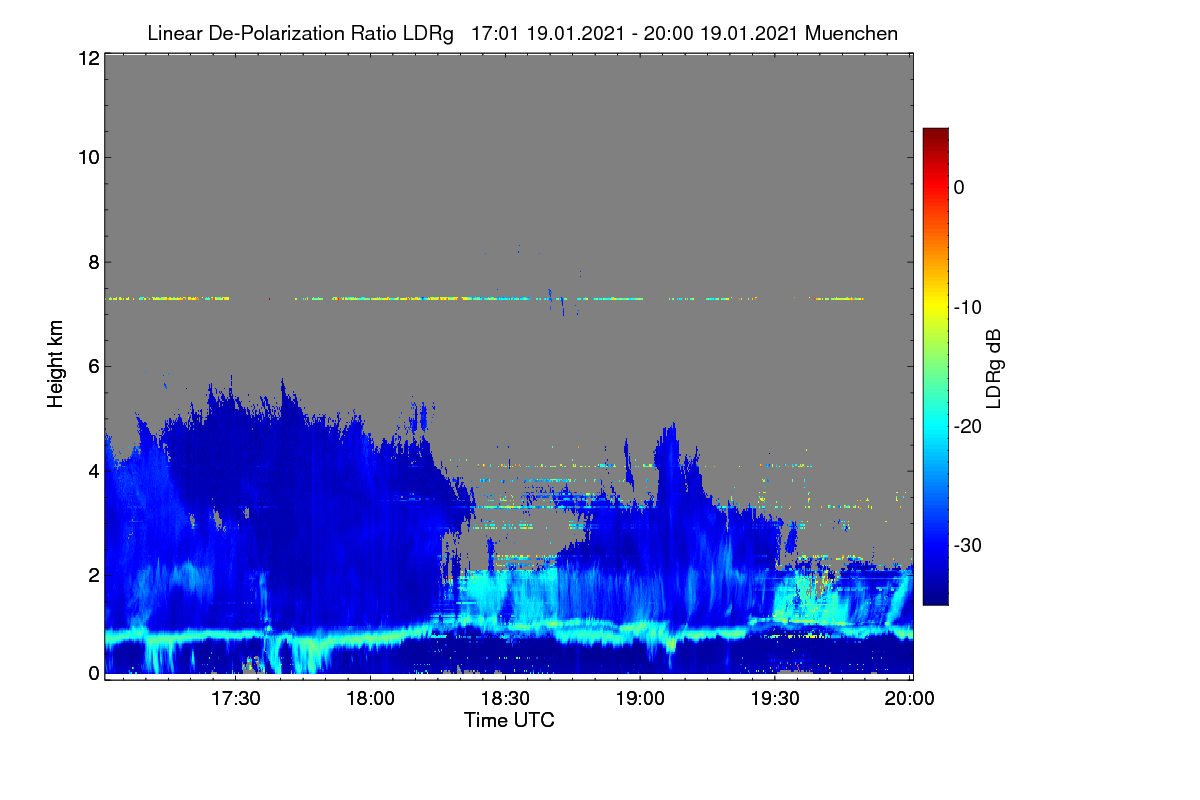Click the 8 km height tick label
Image resolution: width=1200 pixels, height=800 pixels.
93,262
